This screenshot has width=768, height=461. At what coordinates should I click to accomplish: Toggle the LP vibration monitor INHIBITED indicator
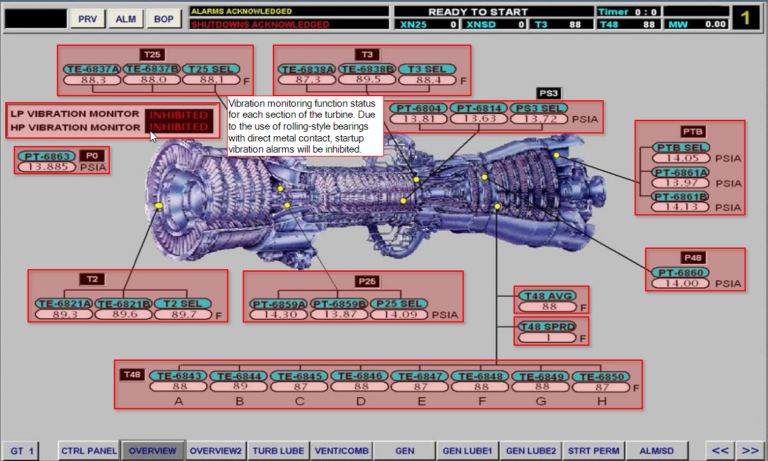click(x=177, y=115)
